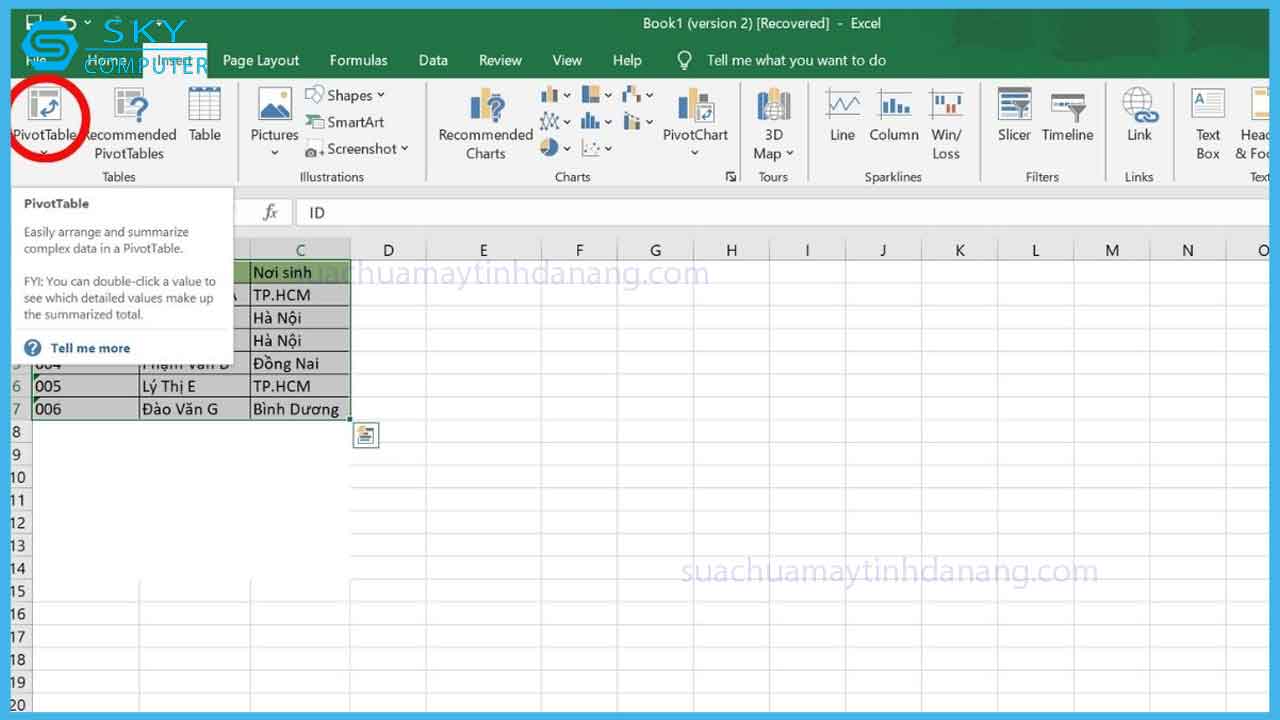Viewport: 1280px width, 720px height.
Task: Open the Review tab
Action: [500, 60]
